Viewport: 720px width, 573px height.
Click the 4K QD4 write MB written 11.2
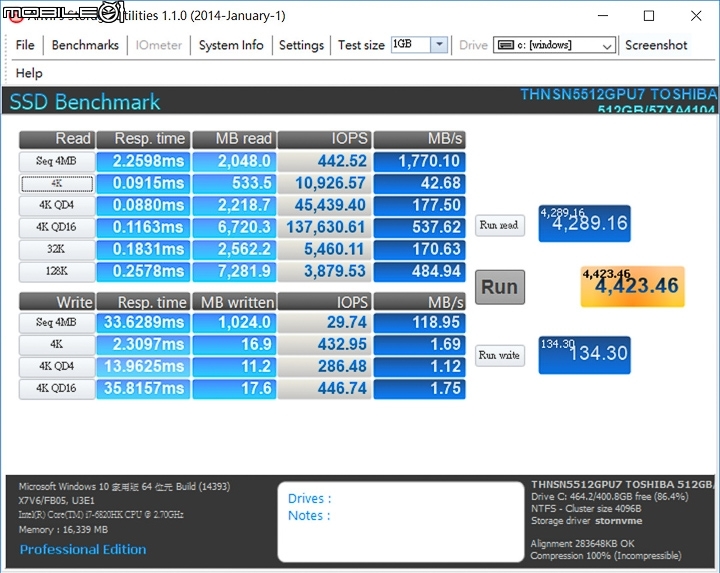234,366
